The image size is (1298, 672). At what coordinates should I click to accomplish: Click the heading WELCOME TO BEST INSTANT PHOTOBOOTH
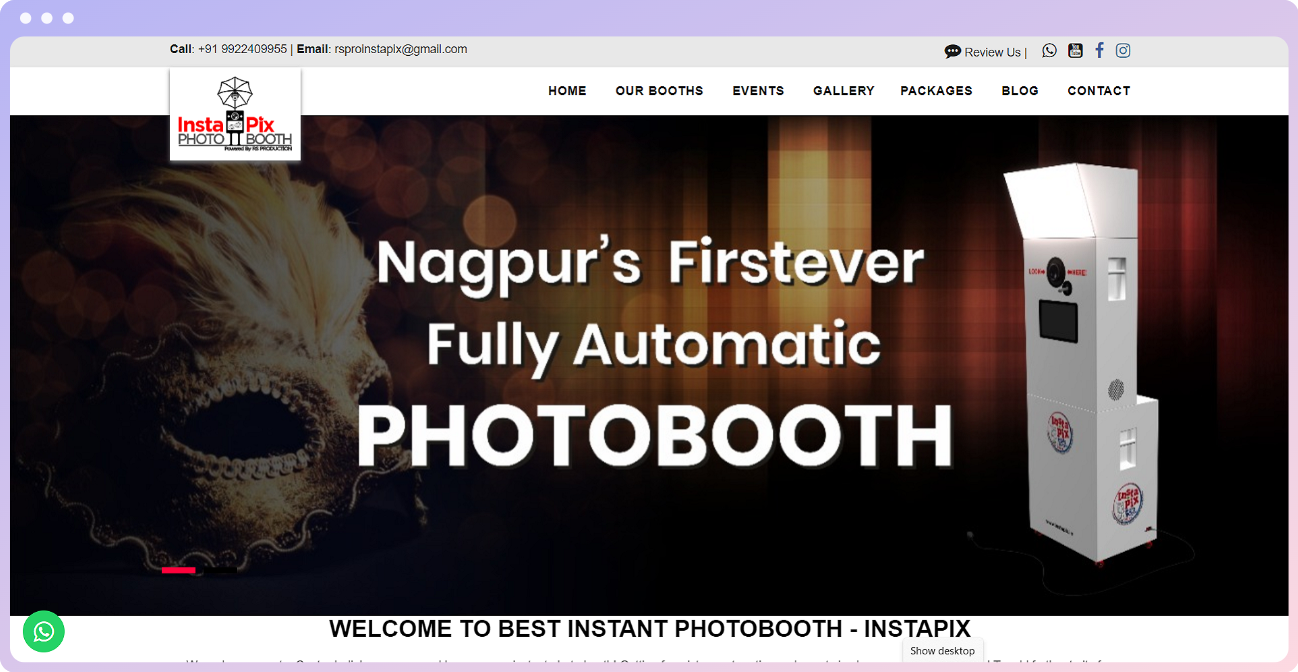[x=650, y=629]
